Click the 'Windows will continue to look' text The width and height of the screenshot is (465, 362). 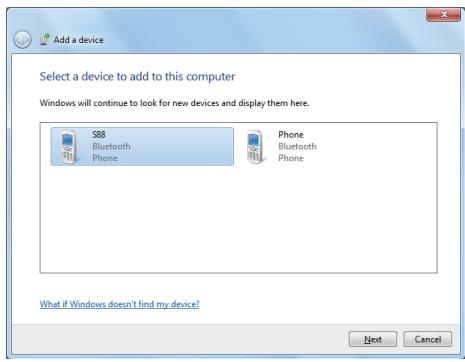(174, 103)
